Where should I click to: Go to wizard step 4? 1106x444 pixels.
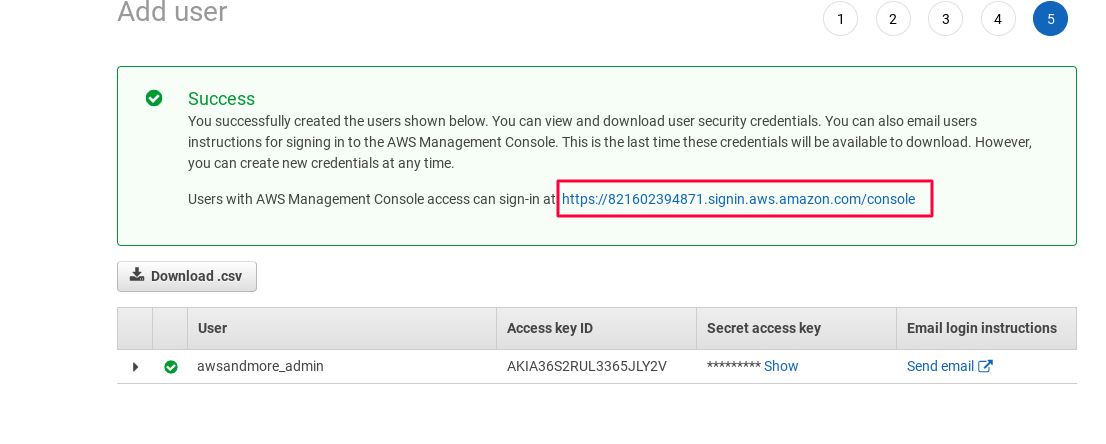[x=998, y=19]
